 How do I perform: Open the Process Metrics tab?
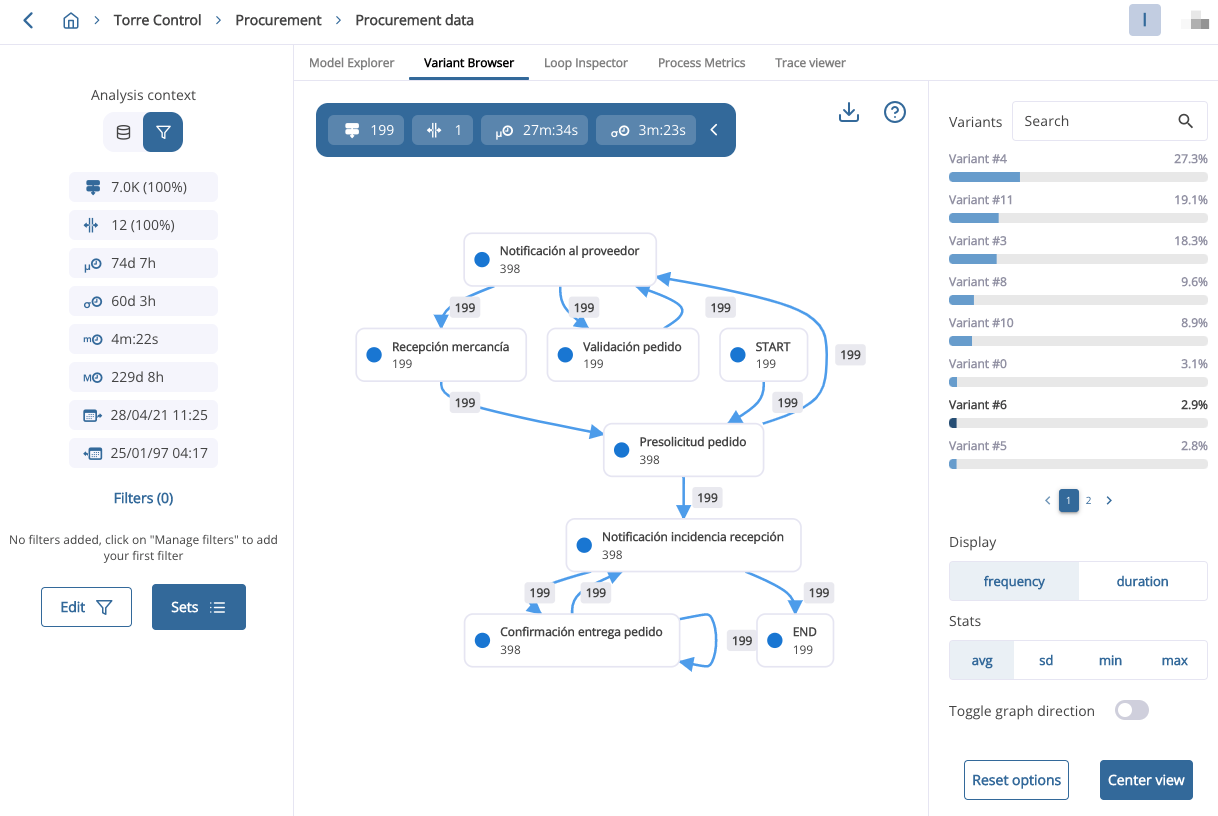click(x=701, y=63)
